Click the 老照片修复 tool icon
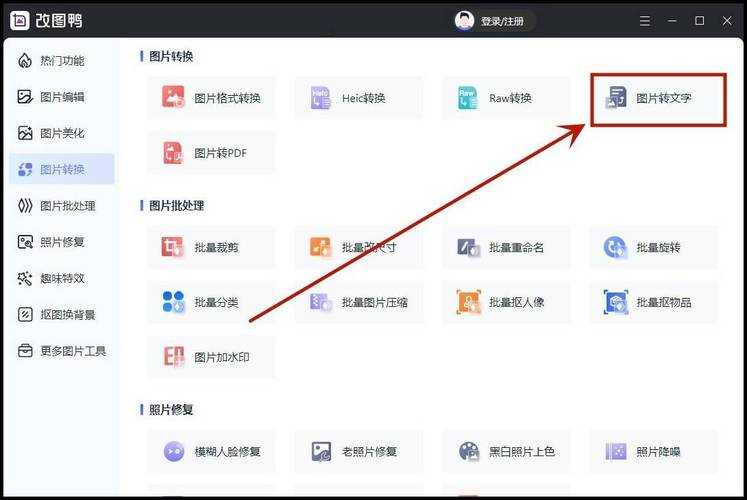This screenshot has width=747, height=500. pyautogui.click(x=321, y=451)
